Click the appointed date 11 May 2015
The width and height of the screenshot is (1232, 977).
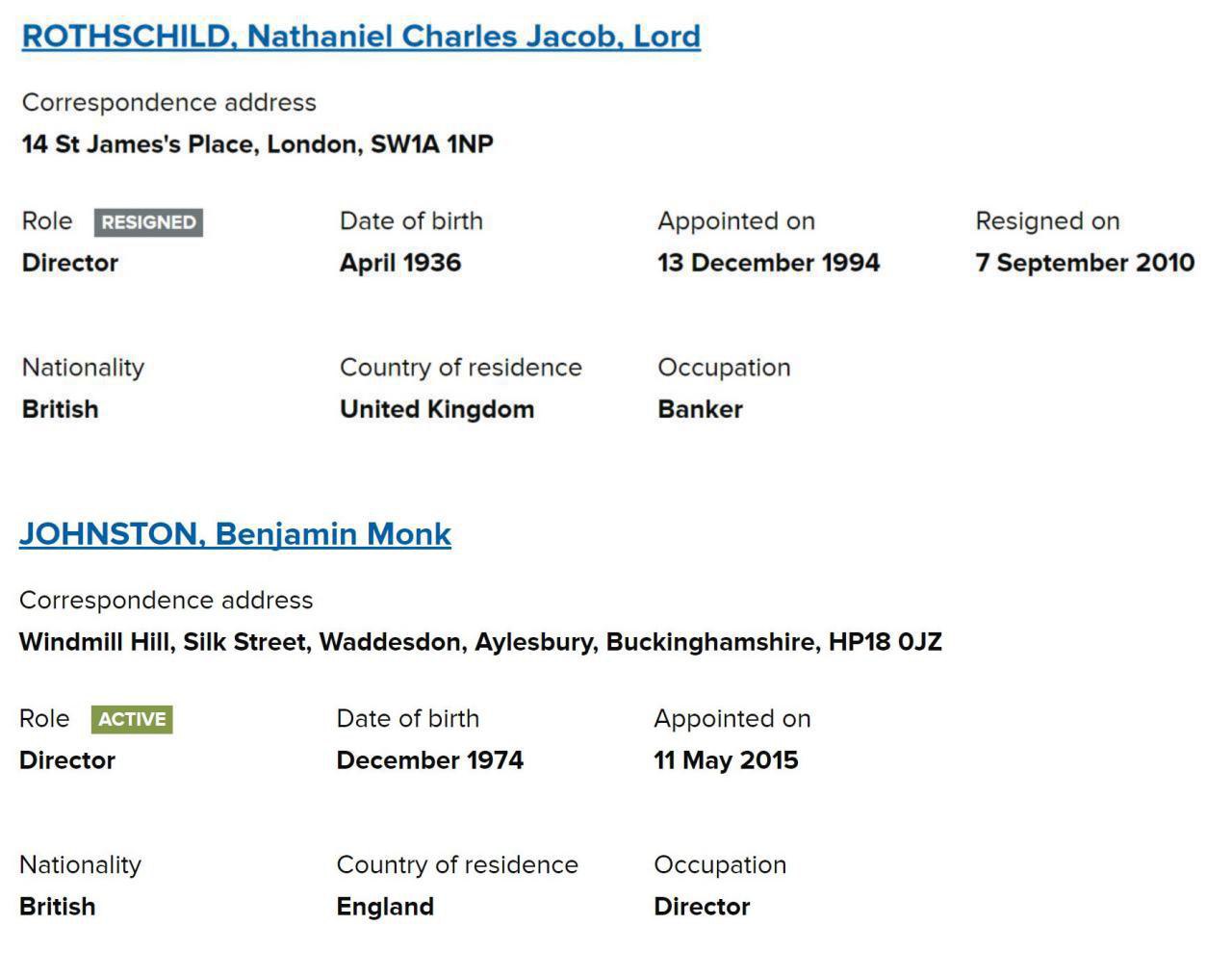(726, 760)
